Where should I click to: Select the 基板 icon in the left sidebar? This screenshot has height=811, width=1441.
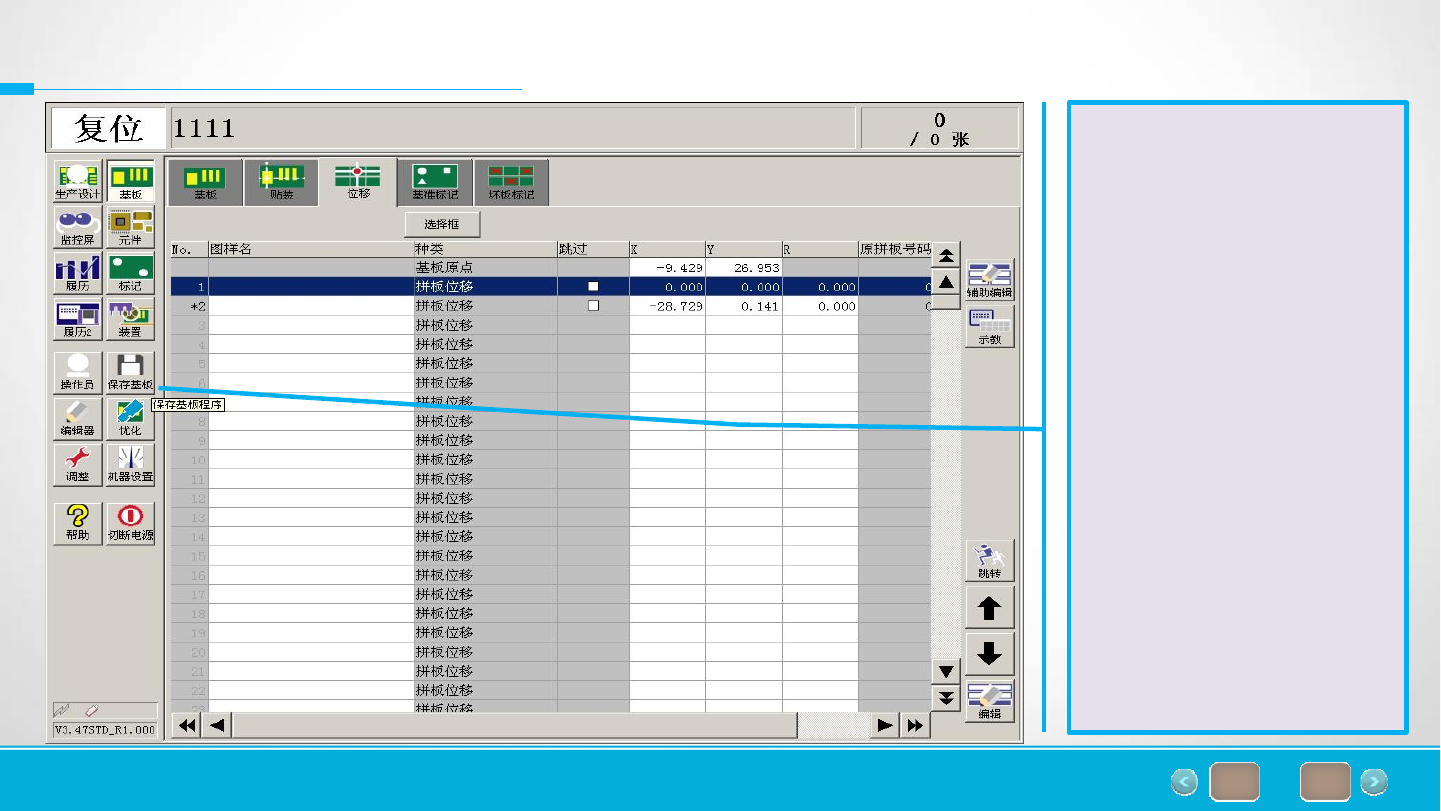click(x=130, y=181)
